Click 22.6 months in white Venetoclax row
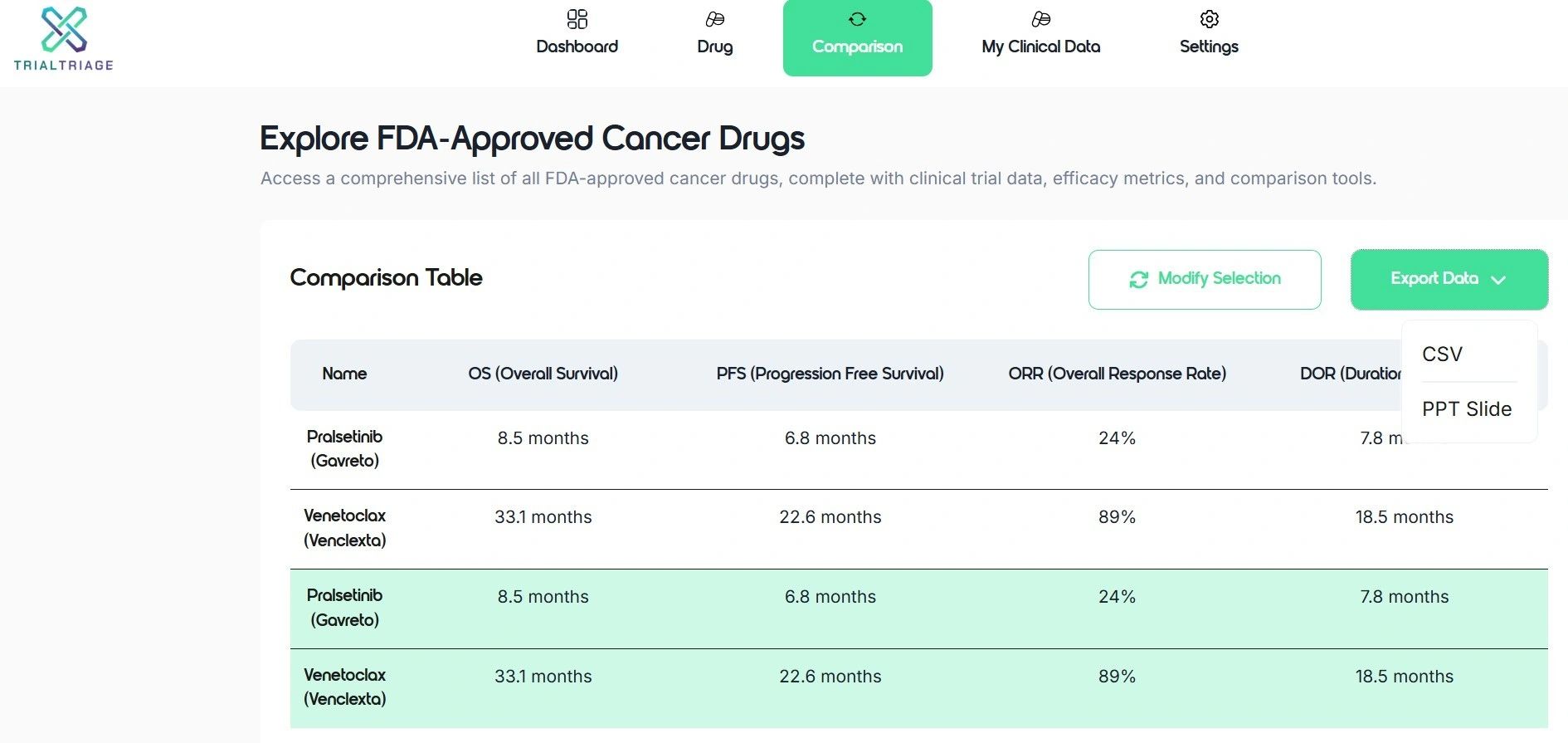This screenshot has height=743, width=1568. tap(830, 517)
